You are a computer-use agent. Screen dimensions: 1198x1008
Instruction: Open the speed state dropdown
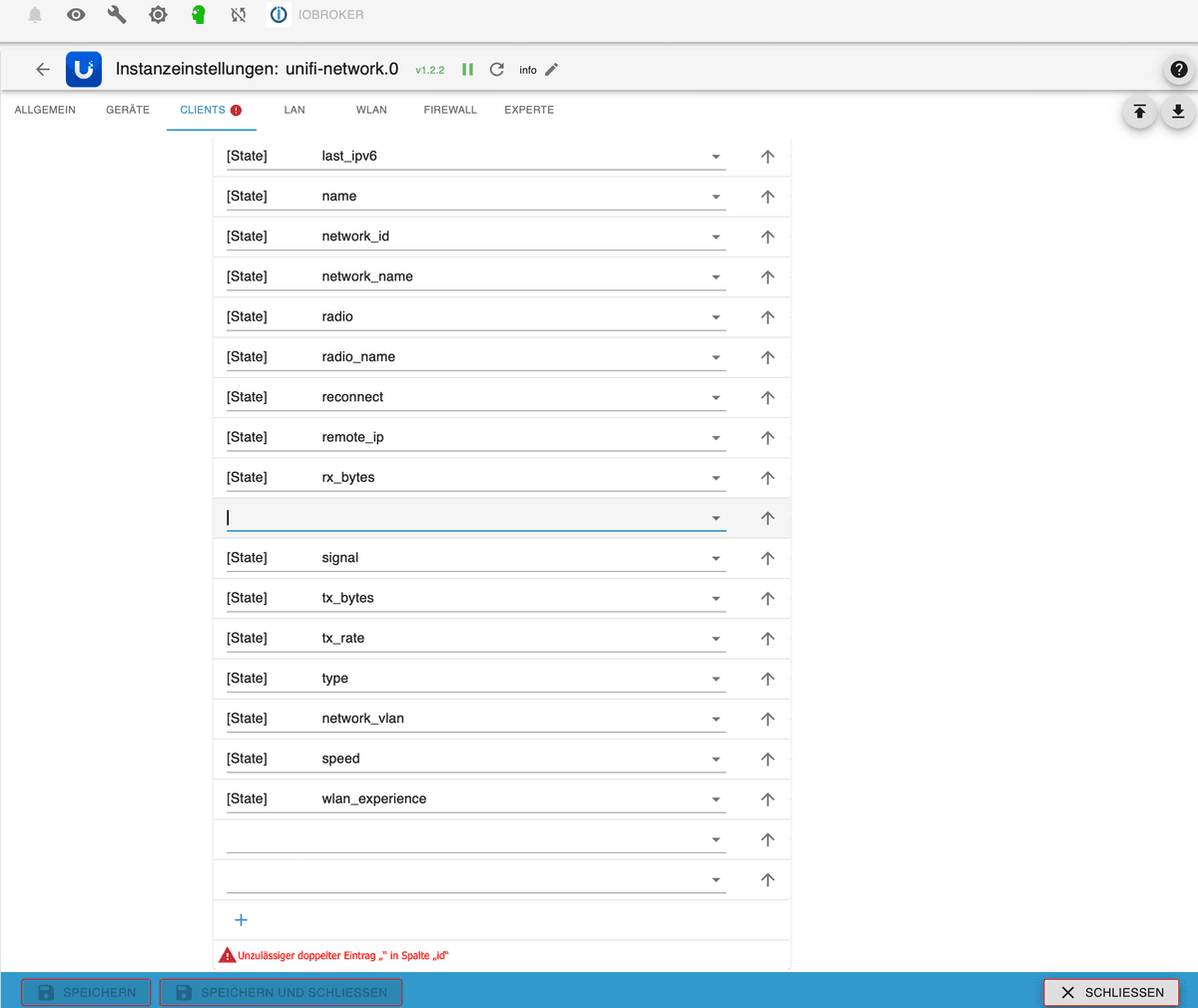pyautogui.click(x=716, y=759)
